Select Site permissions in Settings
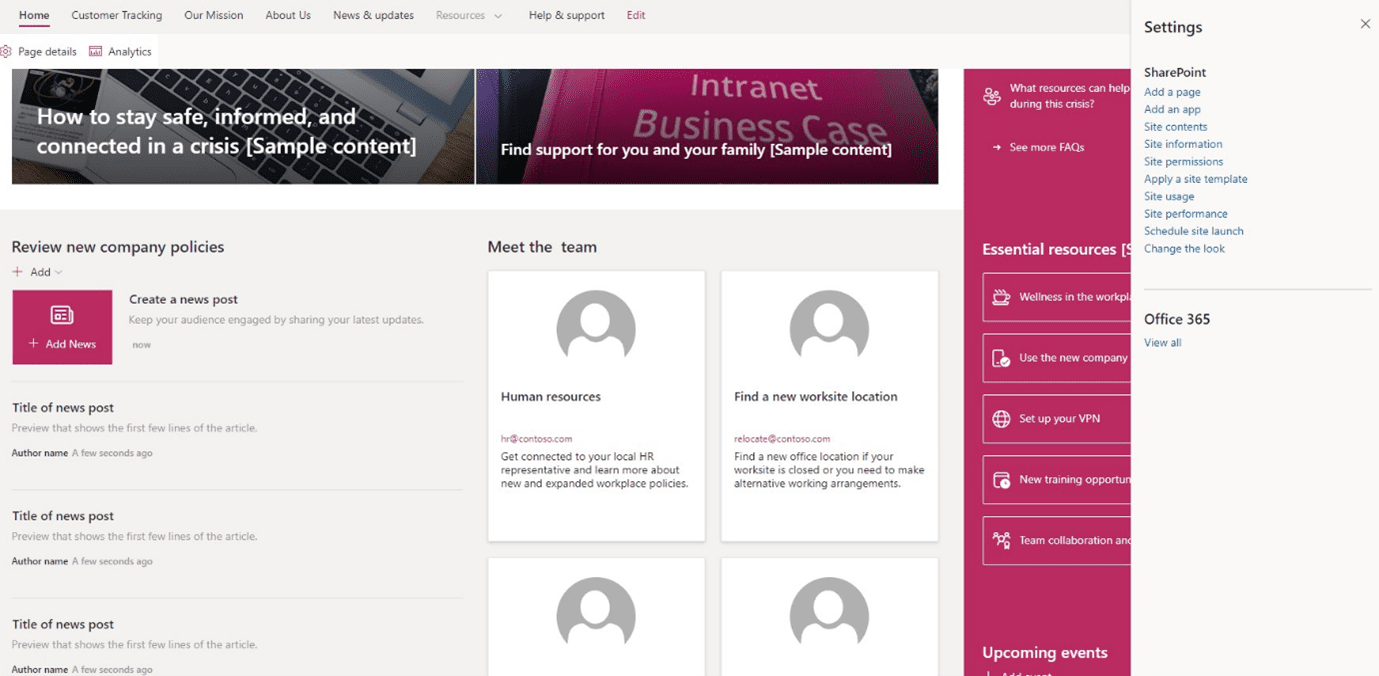This screenshot has width=1379, height=676. click(x=1183, y=162)
